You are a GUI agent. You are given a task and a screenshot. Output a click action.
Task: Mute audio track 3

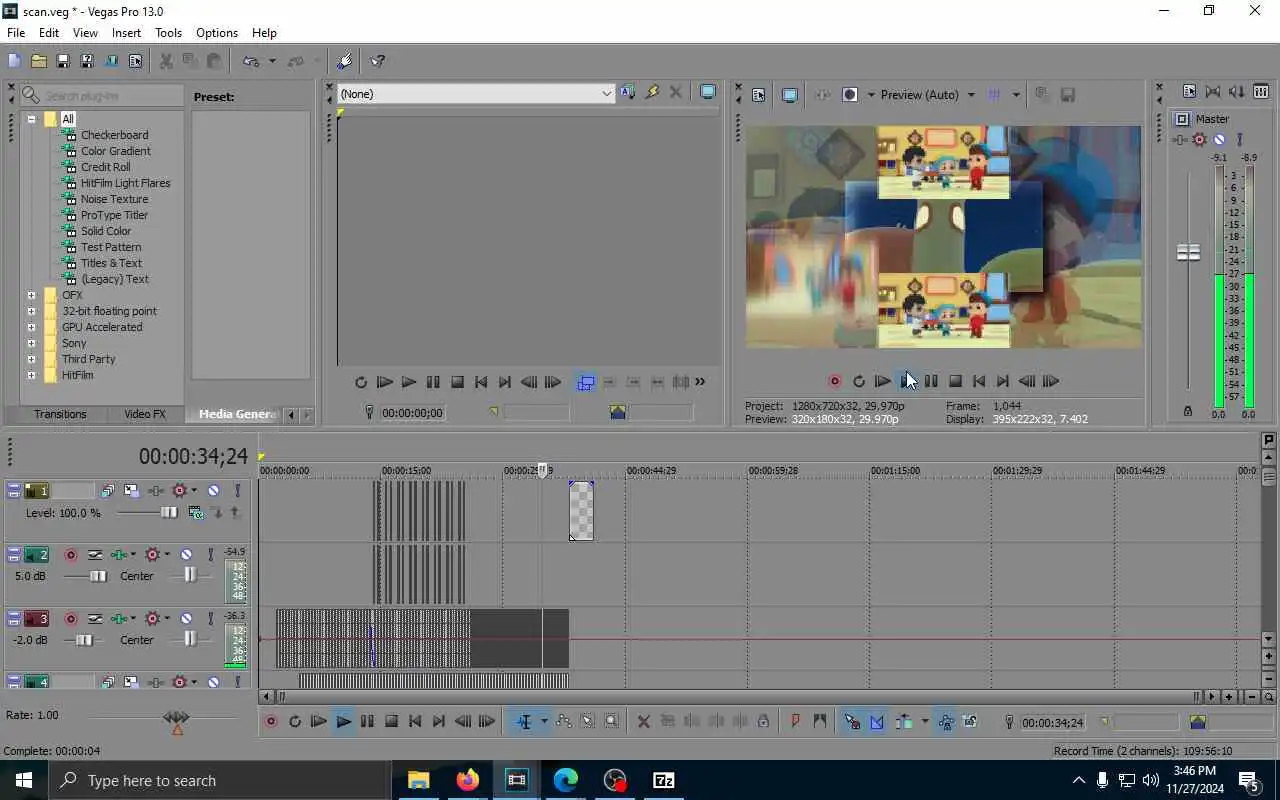(186, 618)
